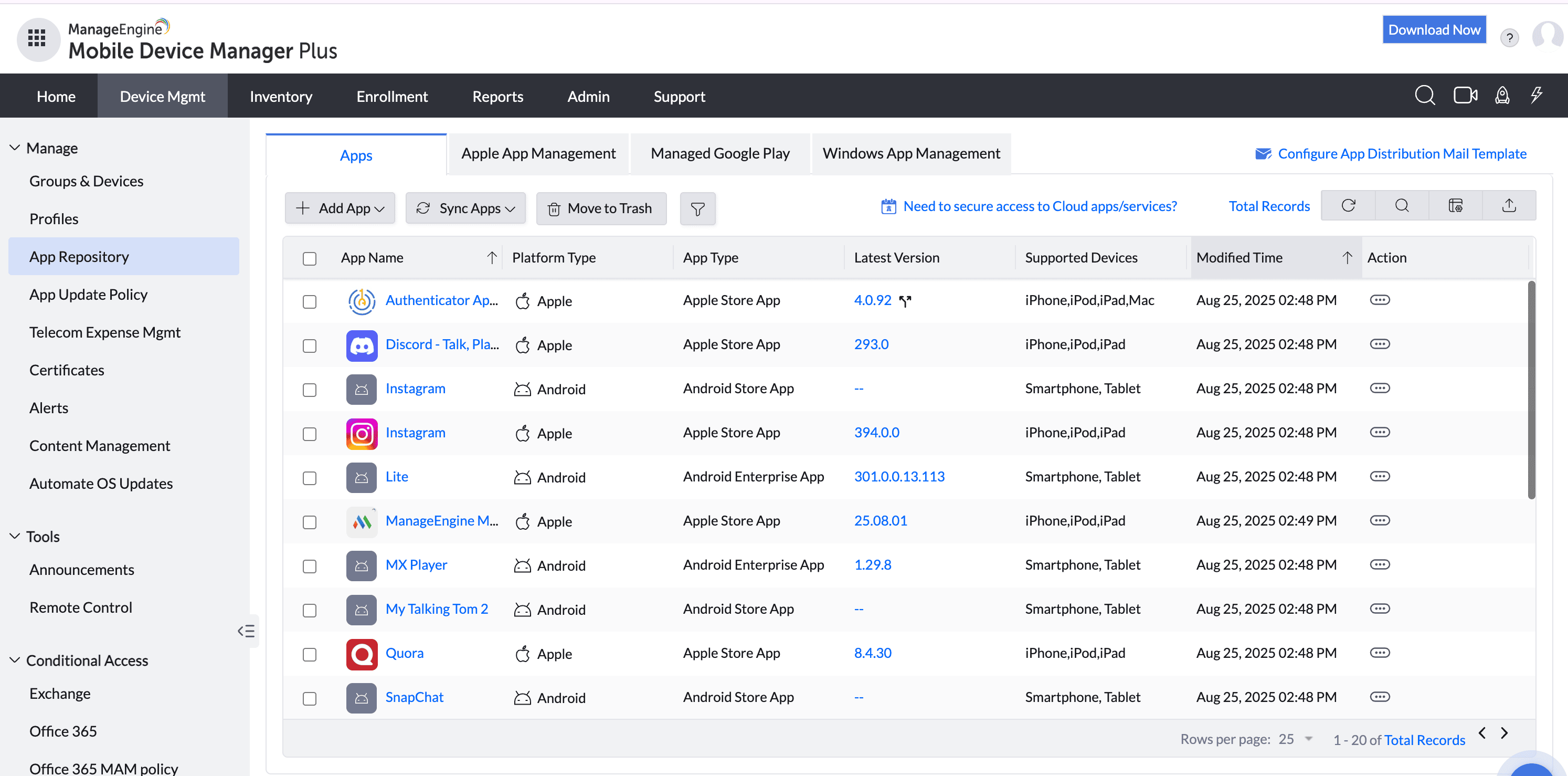Collapse sidebar with the toggle icon
The height and width of the screenshot is (776, 1568).
246,631
